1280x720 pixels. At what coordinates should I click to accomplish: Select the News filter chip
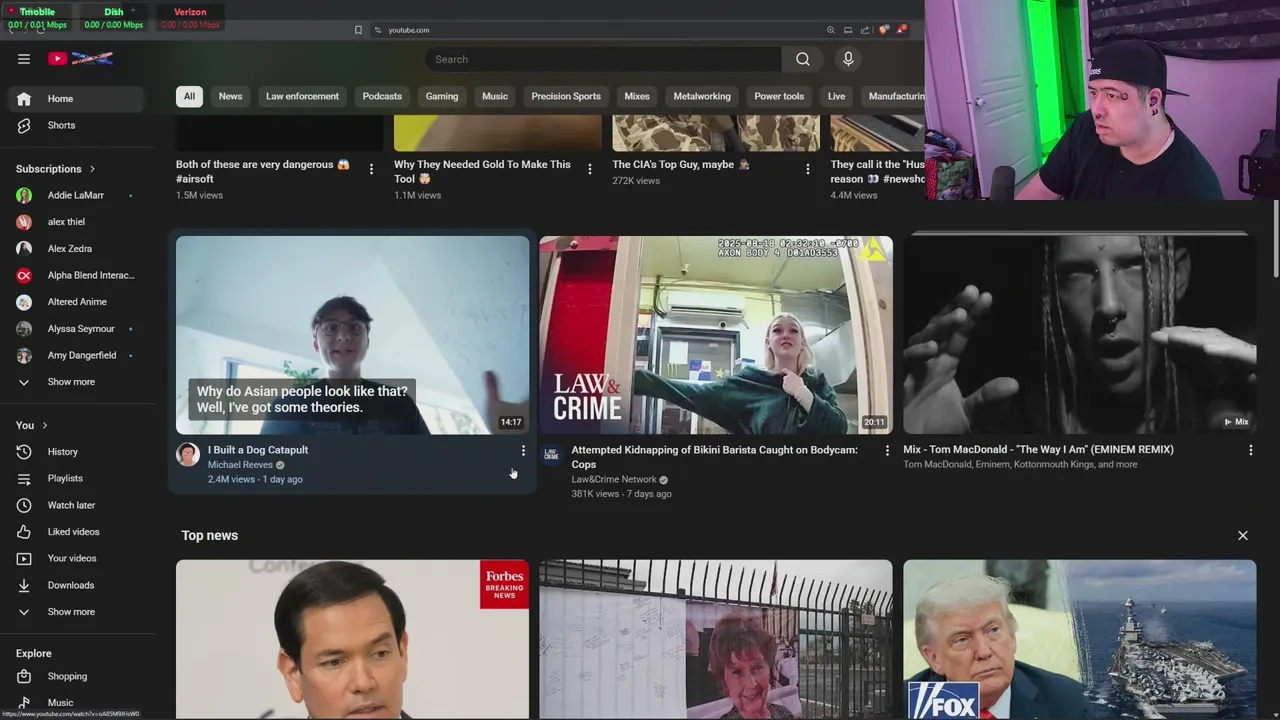coord(230,96)
